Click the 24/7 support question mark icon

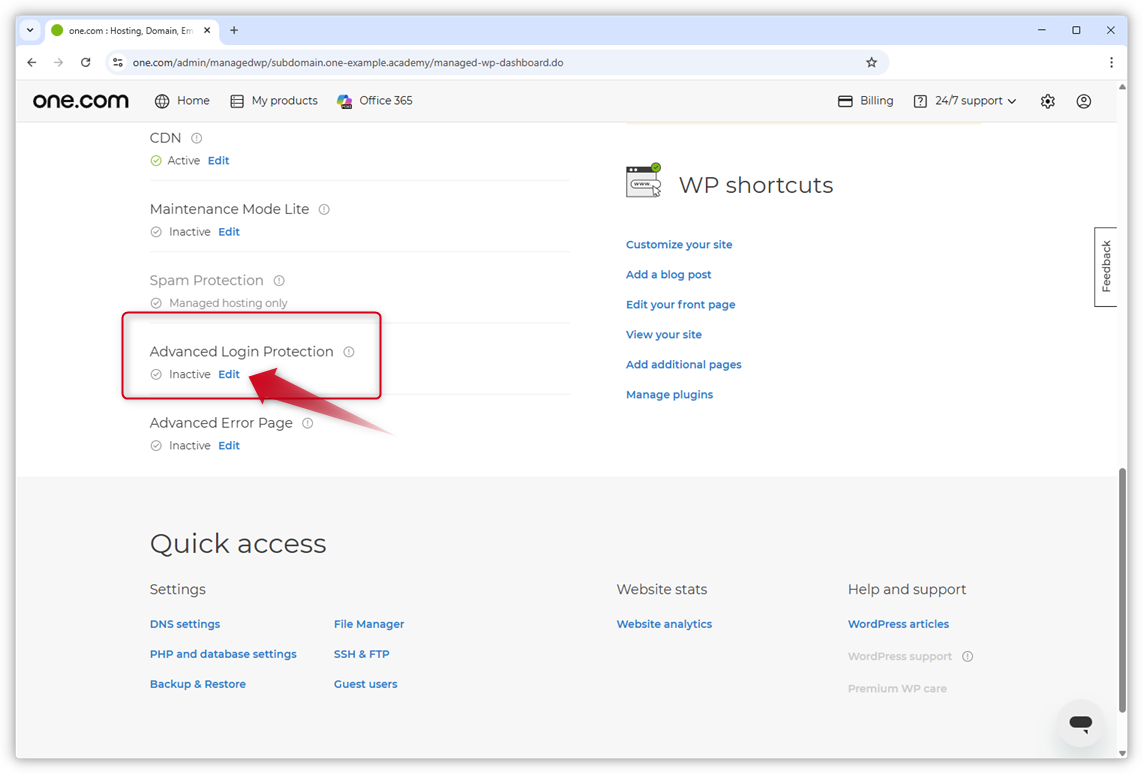[x=920, y=101]
